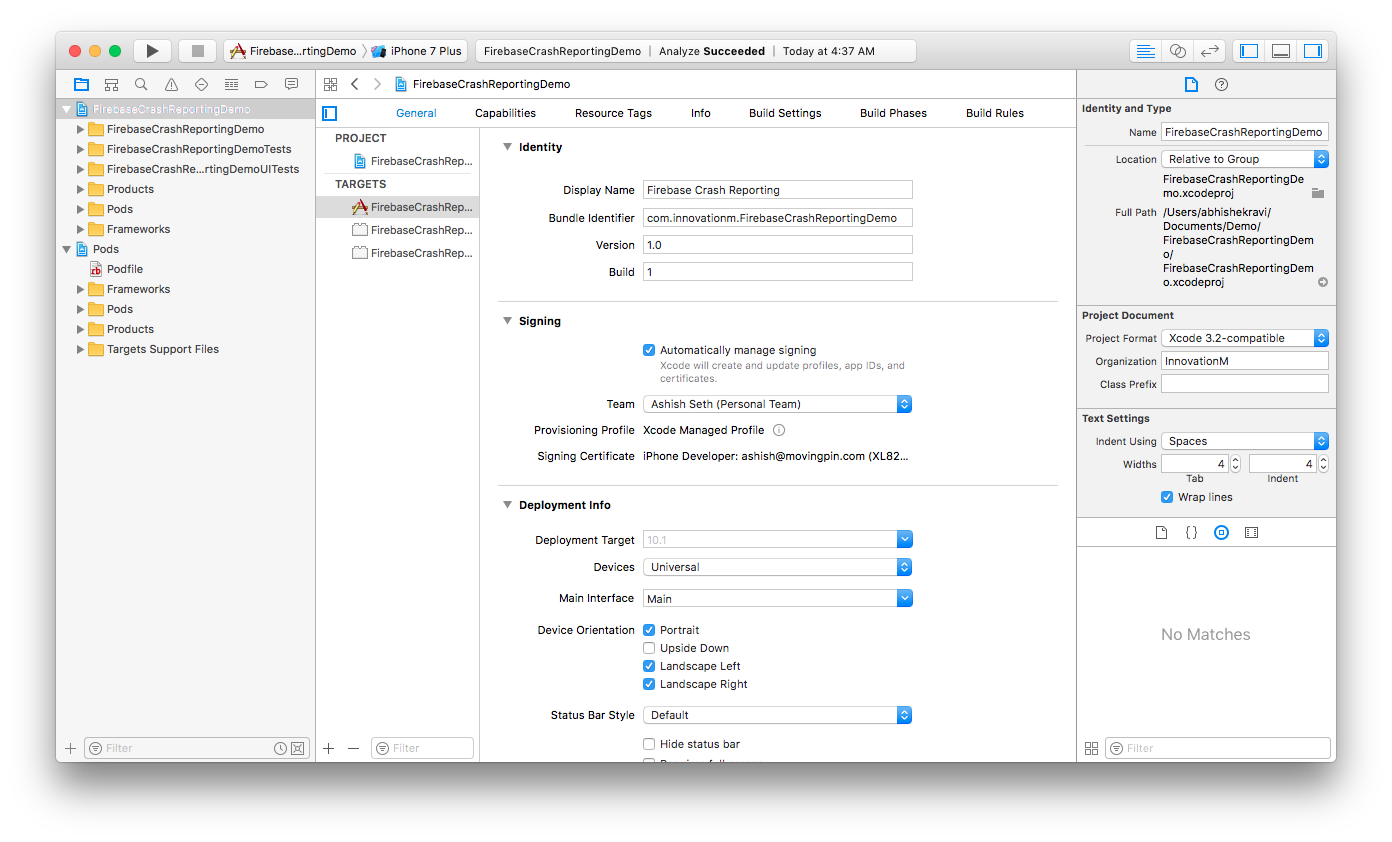Uncheck Landscape Left orientation

pyautogui.click(x=649, y=666)
